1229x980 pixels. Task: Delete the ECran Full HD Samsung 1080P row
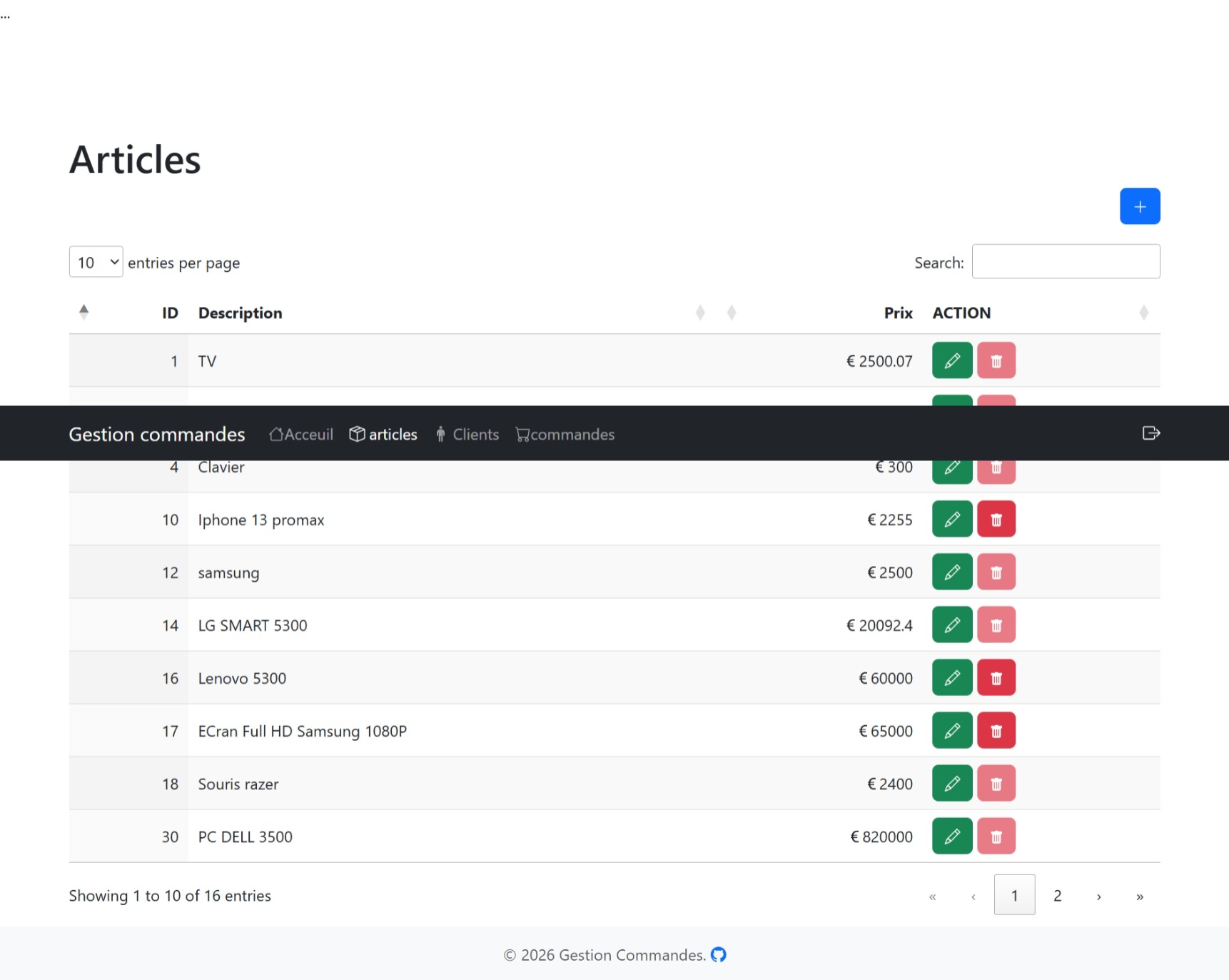point(996,731)
